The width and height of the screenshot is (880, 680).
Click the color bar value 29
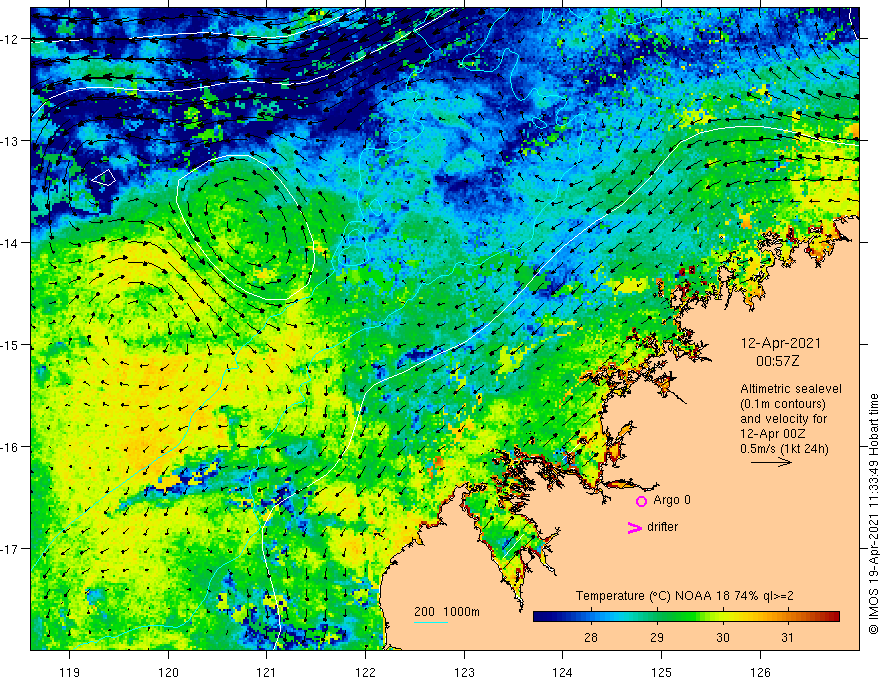point(657,637)
